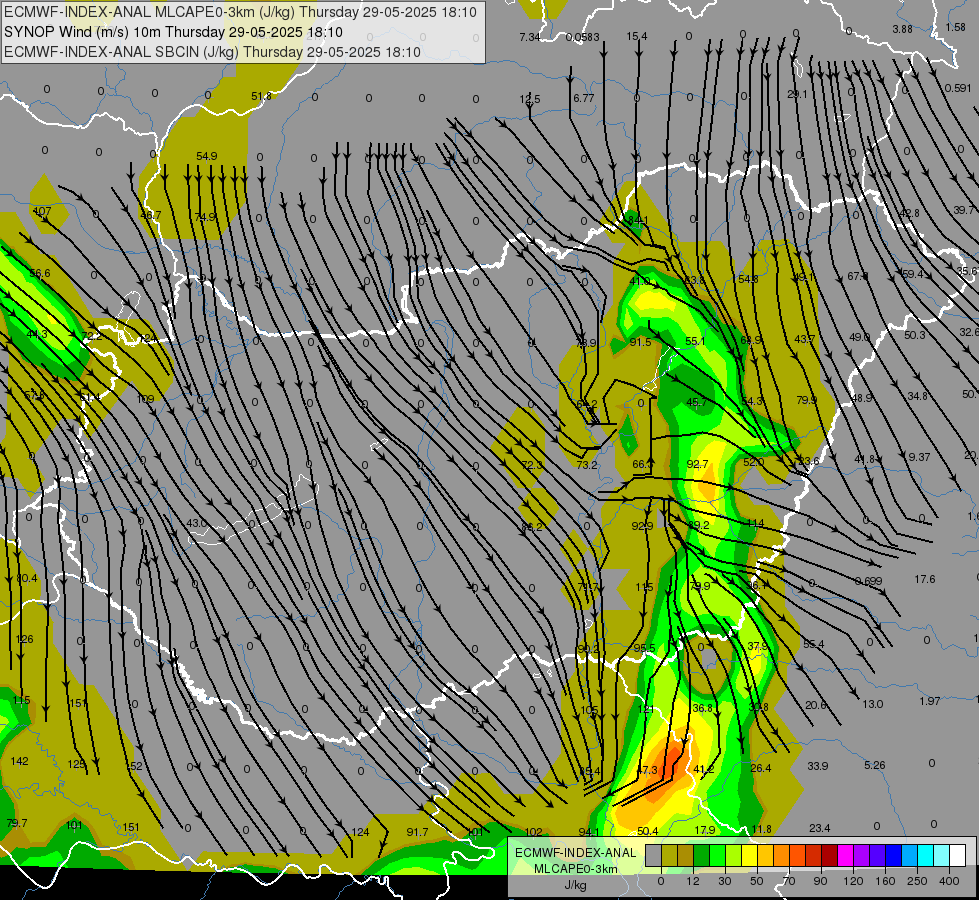
Task: Click the map value 126
Action: 24,640
